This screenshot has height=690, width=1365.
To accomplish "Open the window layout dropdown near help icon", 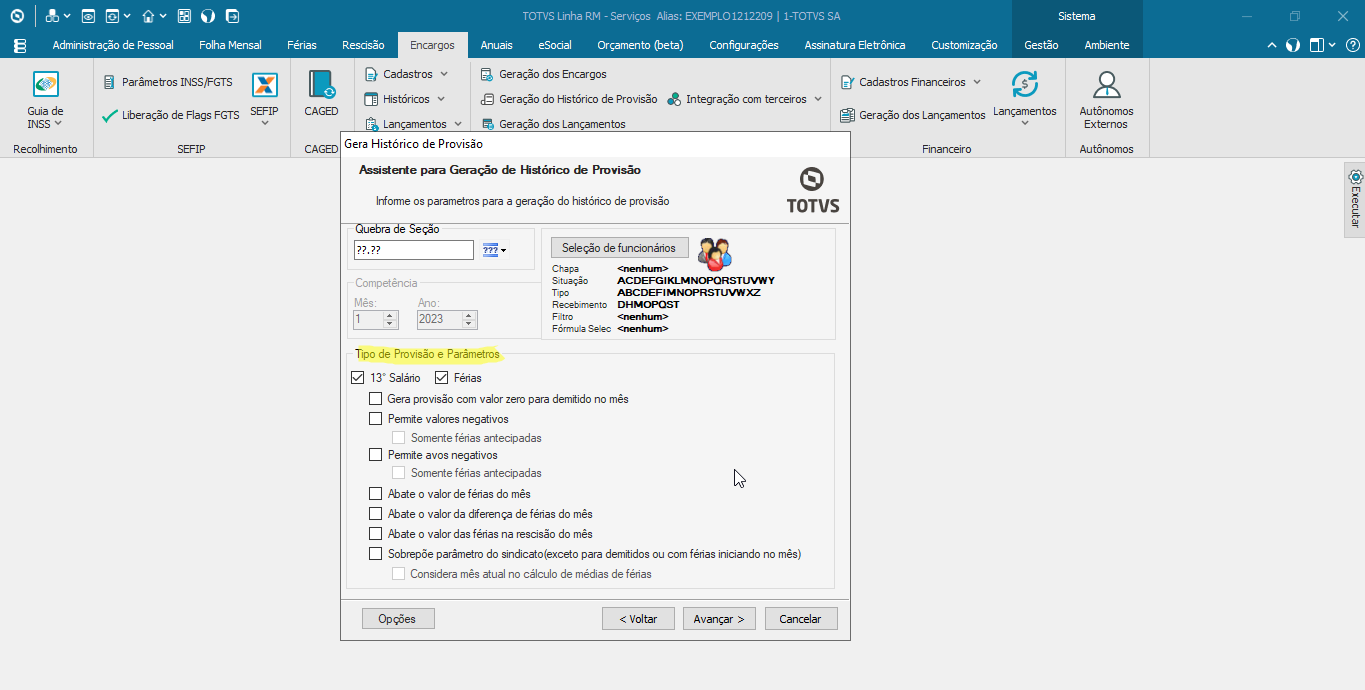I will [x=1322, y=45].
